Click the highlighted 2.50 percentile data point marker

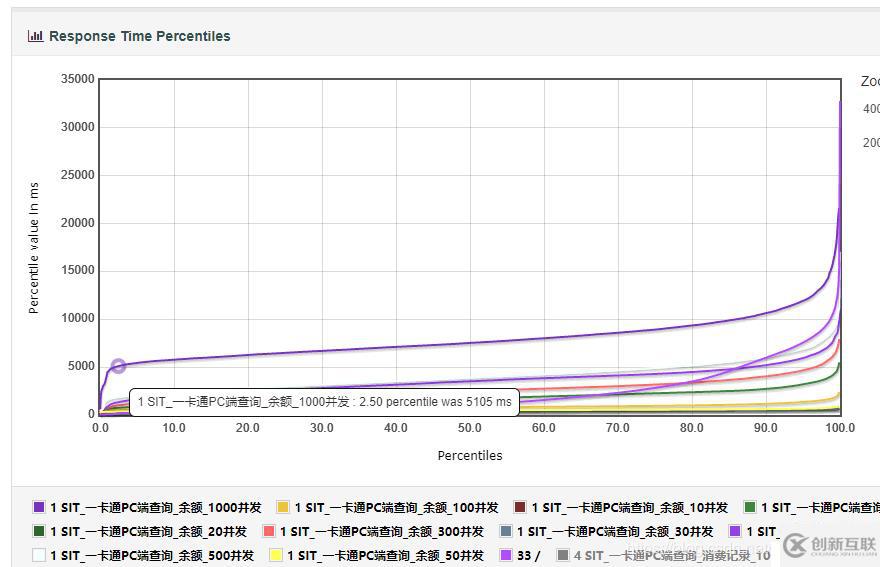(118, 366)
